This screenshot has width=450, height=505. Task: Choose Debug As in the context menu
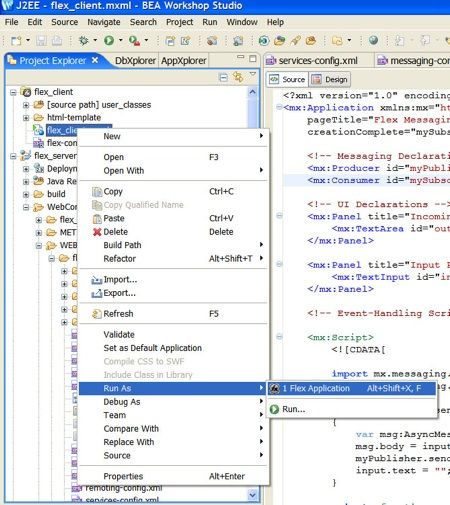click(173, 402)
